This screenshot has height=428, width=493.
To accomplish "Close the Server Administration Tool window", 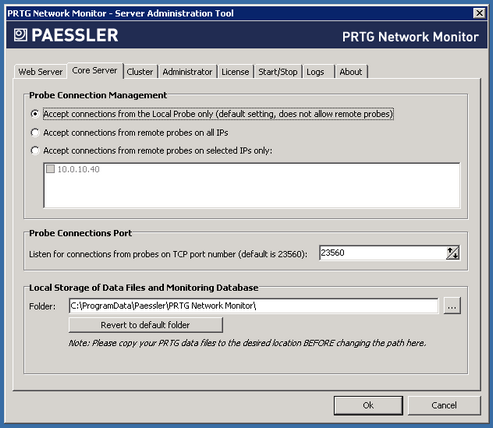I will coord(479,13).
